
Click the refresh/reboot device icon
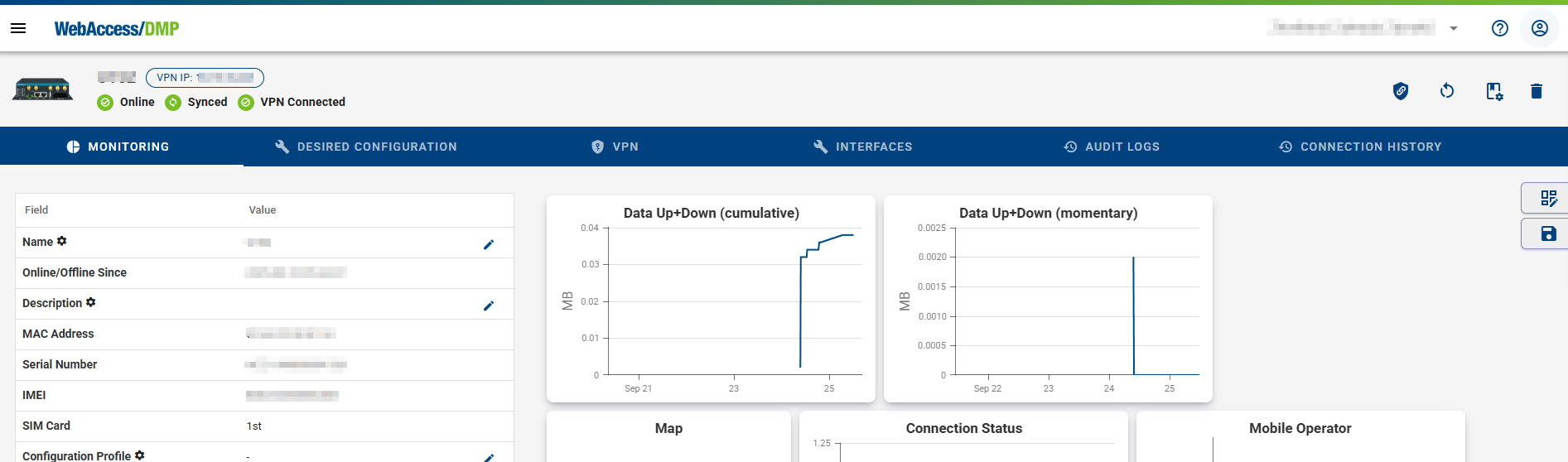click(x=1447, y=91)
